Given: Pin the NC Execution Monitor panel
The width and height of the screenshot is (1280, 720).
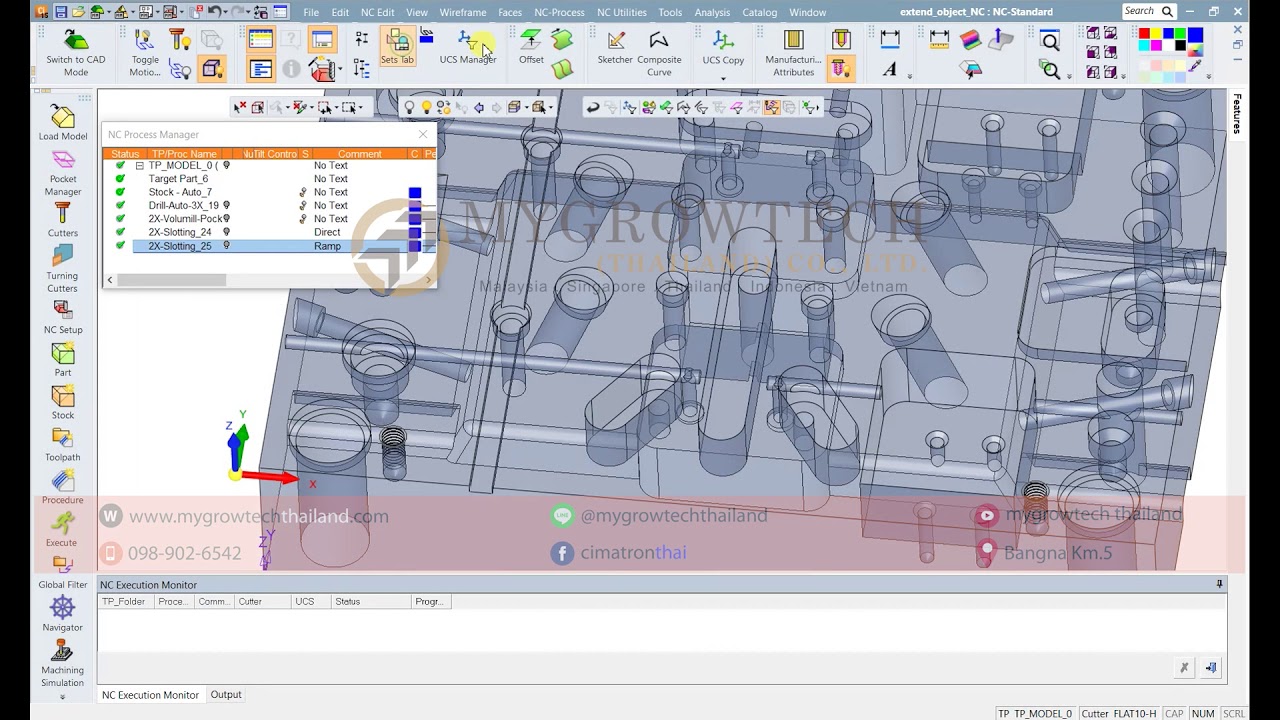Looking at the screenshot, I should 1219,584.
